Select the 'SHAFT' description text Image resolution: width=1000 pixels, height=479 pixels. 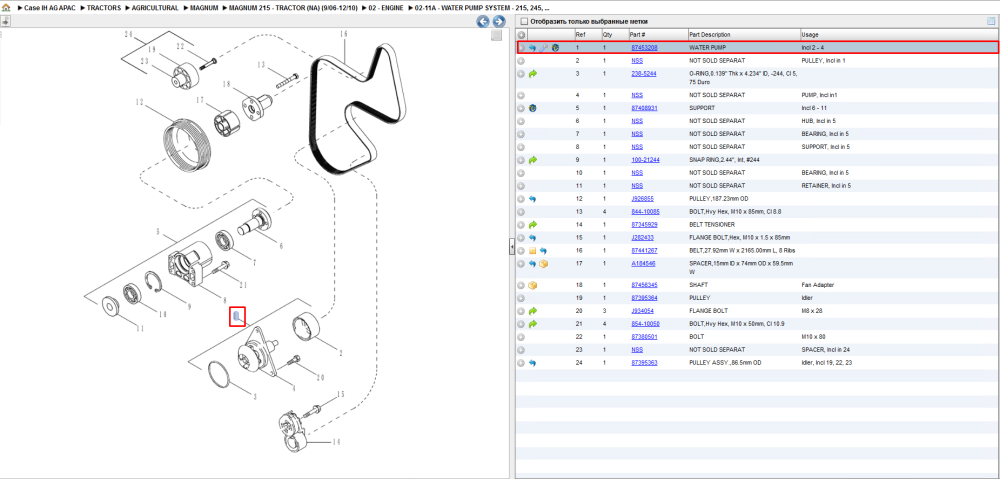698,285
